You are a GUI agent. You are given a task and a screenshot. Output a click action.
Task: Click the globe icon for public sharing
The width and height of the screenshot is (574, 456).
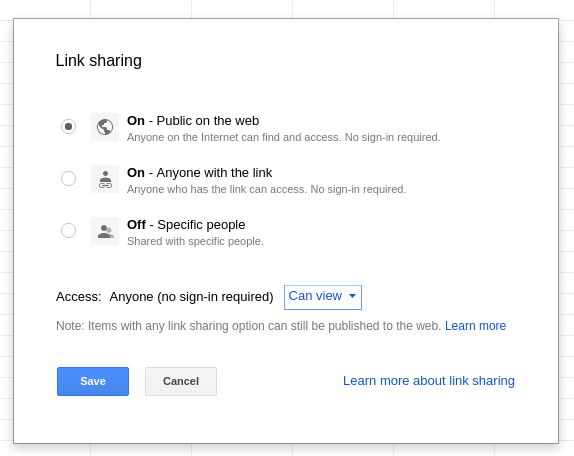(x=105, y=127)
